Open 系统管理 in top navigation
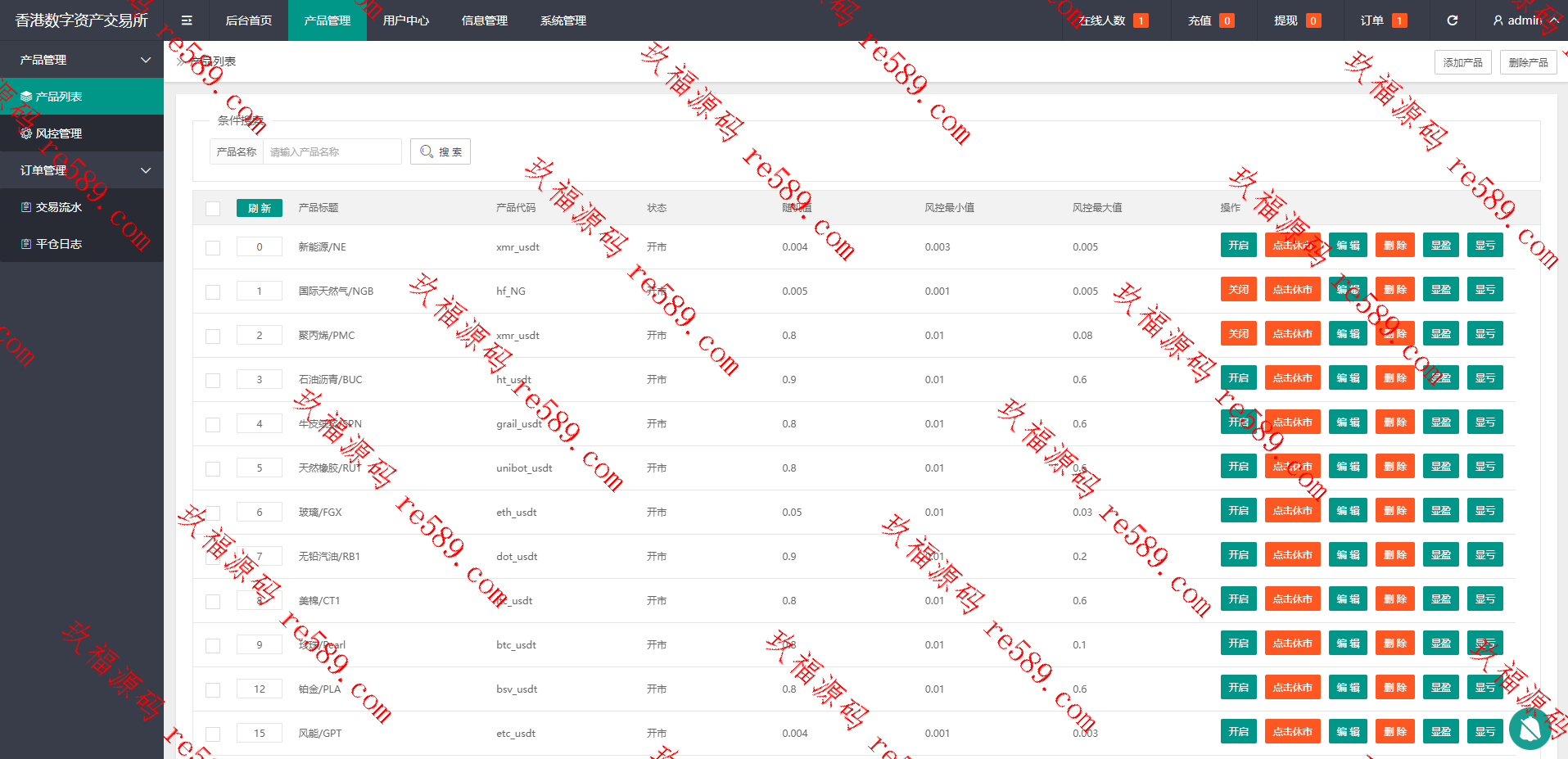The image size is (1568, 759). pos(563,20)
